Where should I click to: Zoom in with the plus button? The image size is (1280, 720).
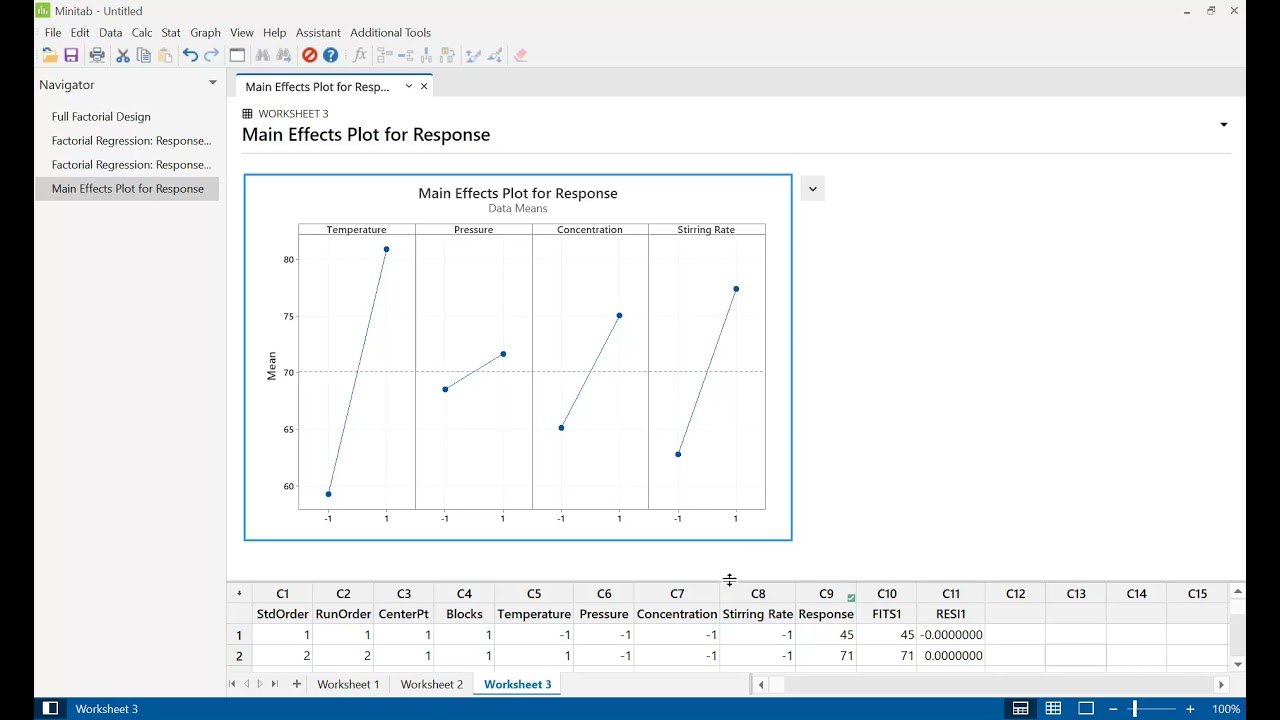(1190, 709)
